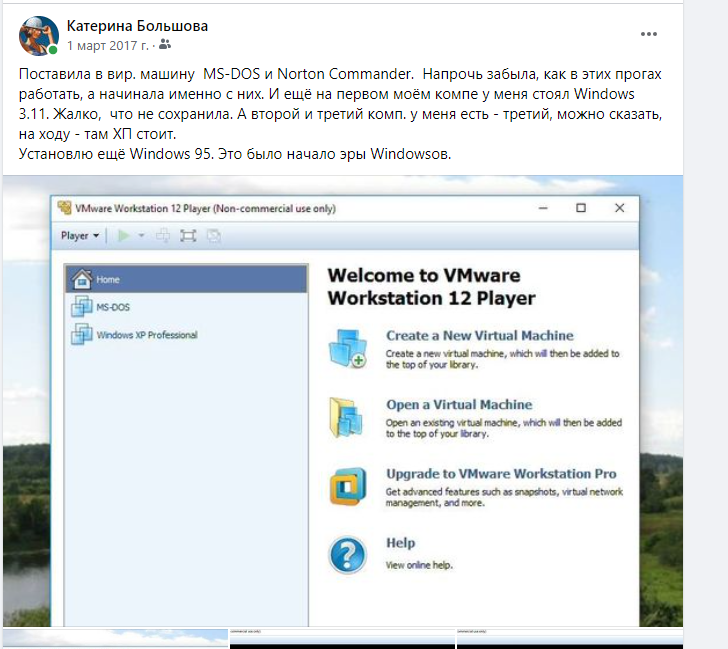Click the green Play virtual machine button
728x649 pixels.
124,236
